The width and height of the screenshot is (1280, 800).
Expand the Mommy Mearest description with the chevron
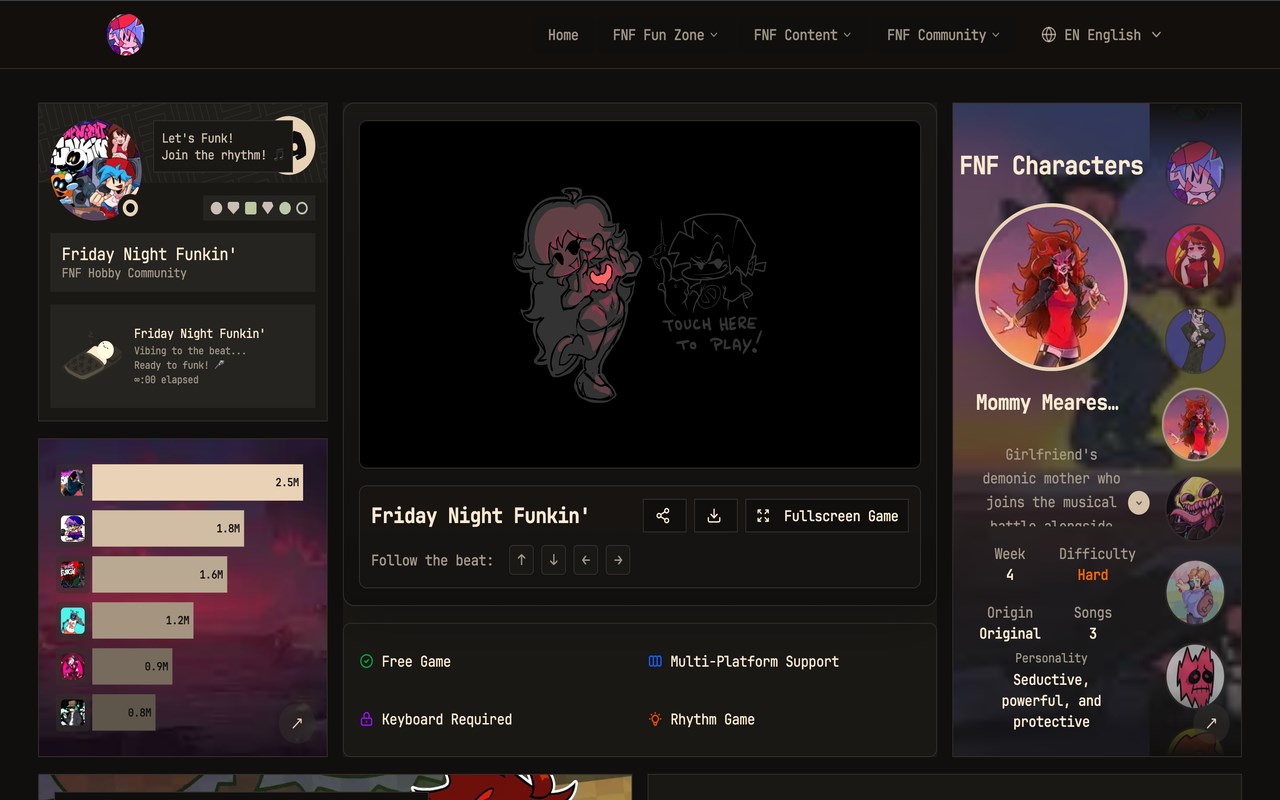point(1138,502)
